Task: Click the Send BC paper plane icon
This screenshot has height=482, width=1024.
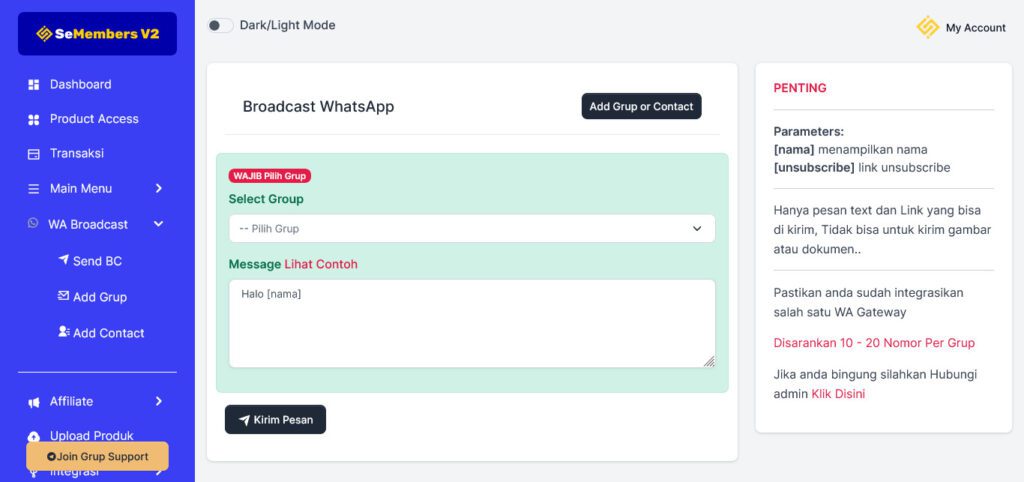Action: (x=64, y=260)
